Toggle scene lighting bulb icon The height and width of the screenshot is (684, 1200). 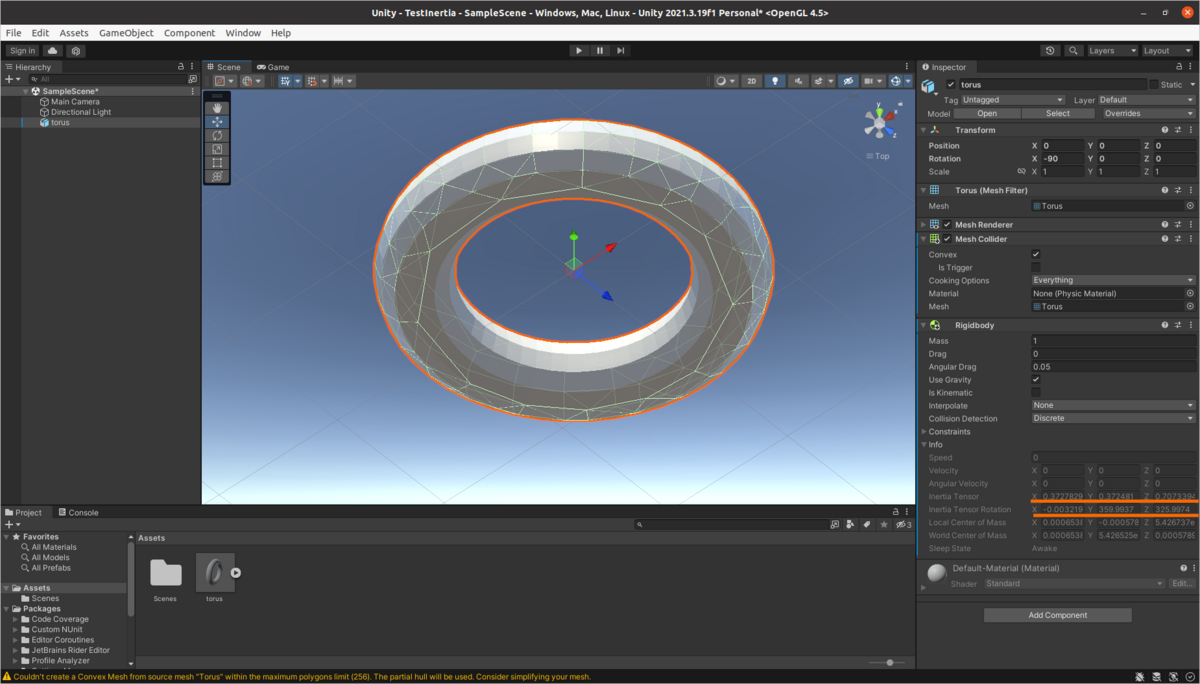coord(775,81)
